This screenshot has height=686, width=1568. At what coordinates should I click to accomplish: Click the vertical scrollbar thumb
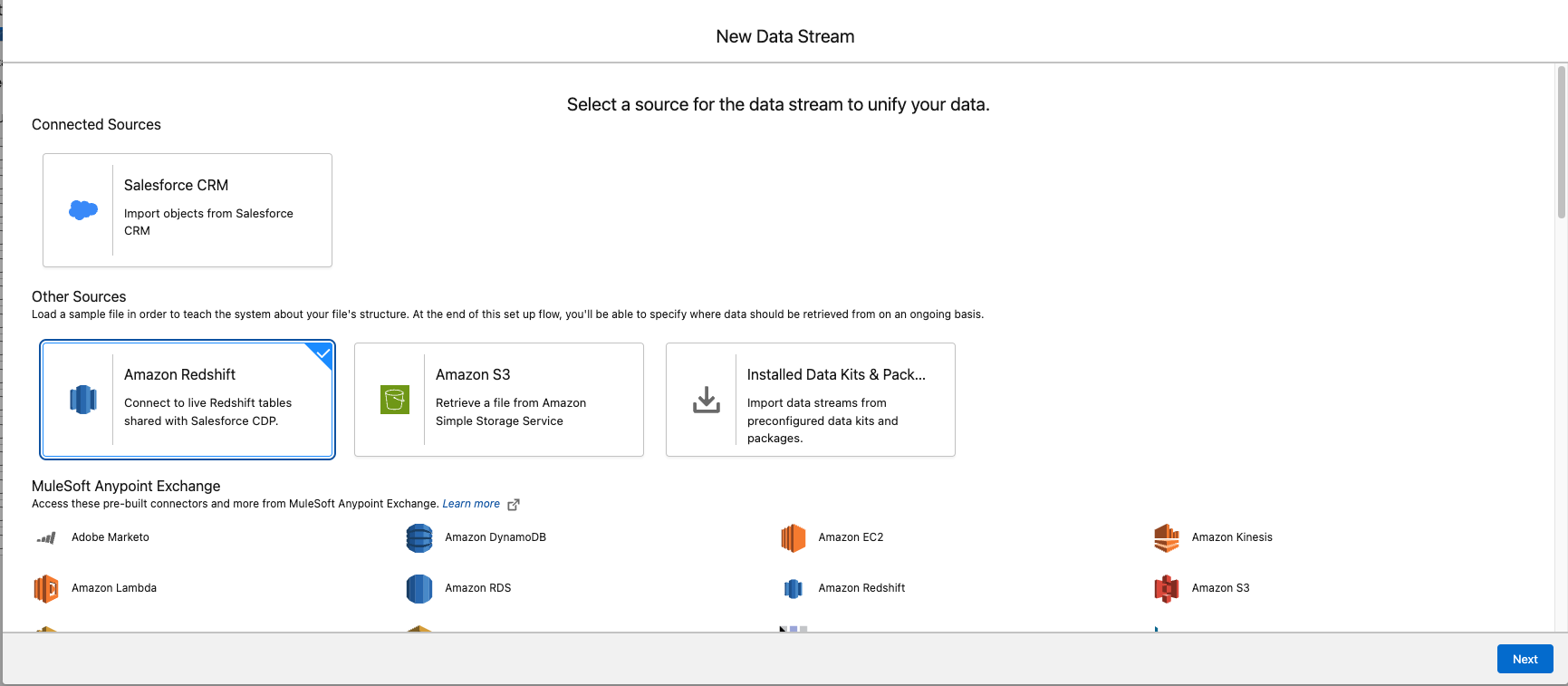pyautogui.click(x=1562, y=141)
